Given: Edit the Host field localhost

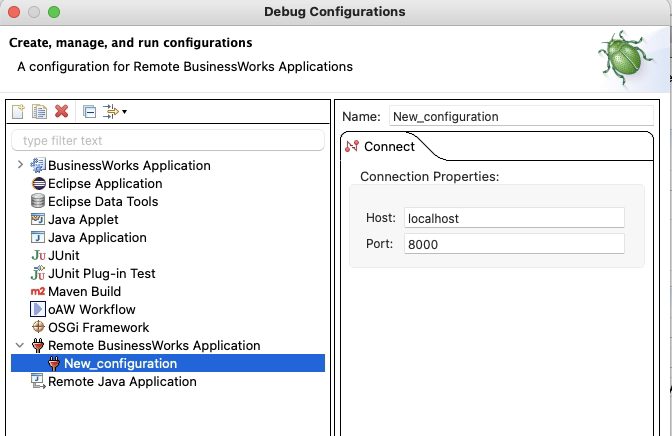Looking at the screenshot, I should [x=514, y=218].
